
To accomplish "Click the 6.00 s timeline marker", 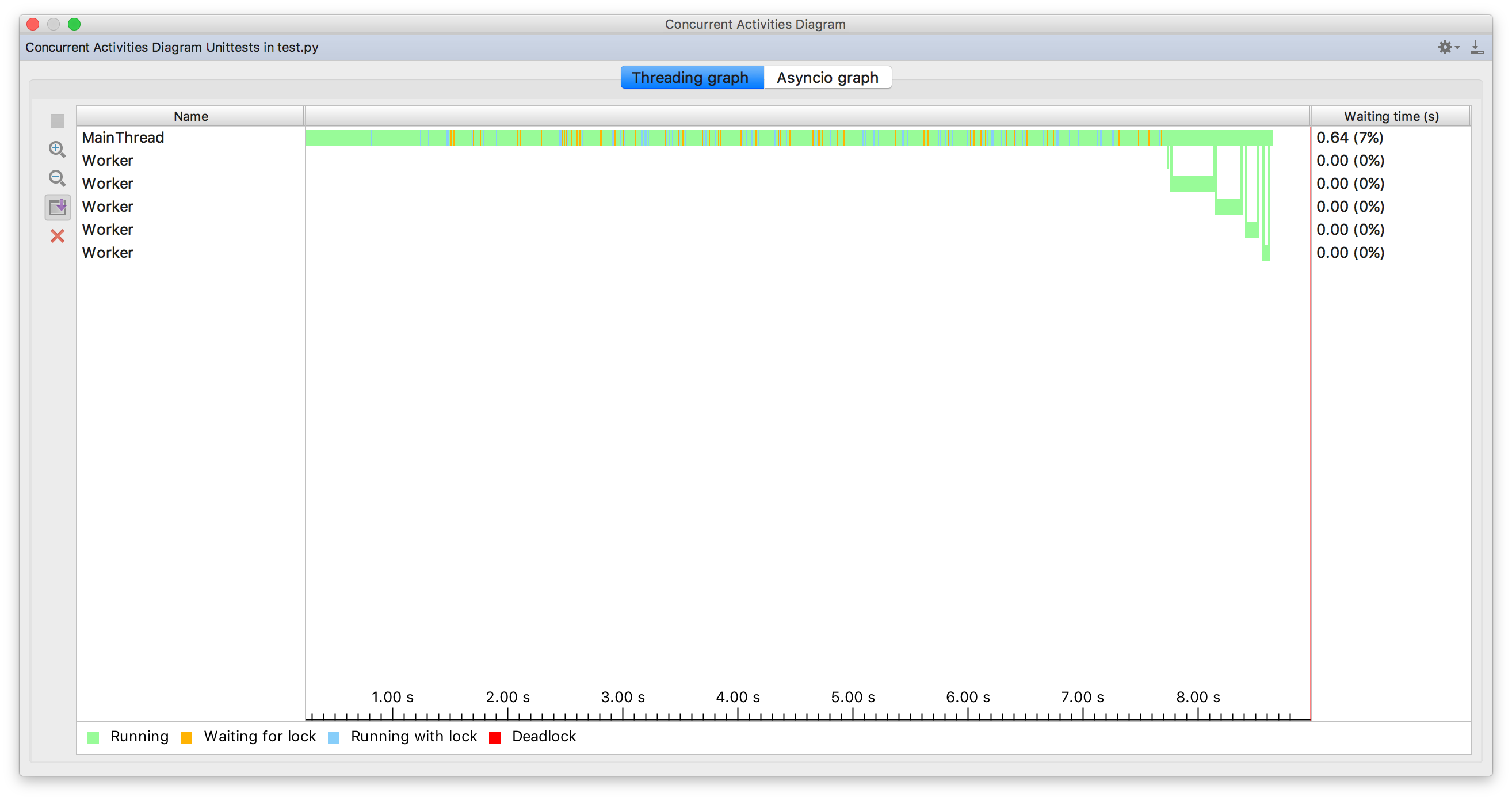I will (968, 697).
